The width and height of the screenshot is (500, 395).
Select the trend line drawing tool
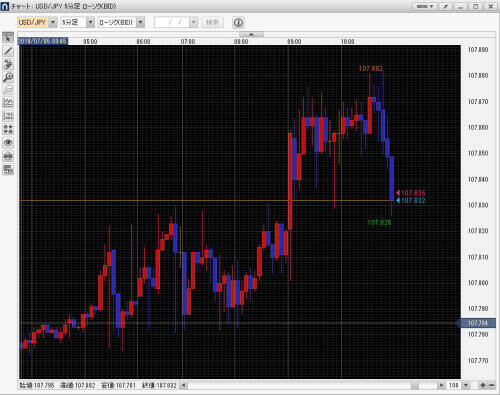pyautogui.click(x=8, y=51)
